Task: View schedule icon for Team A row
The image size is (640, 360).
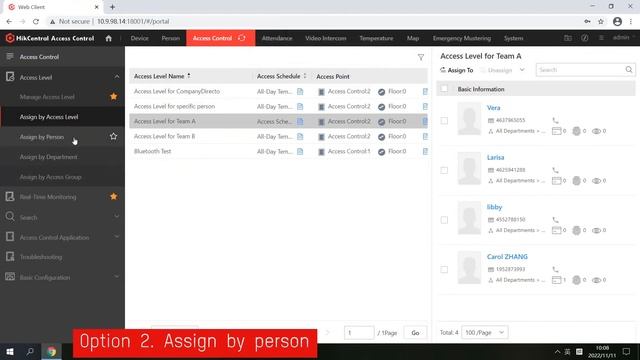Action: 300,121
